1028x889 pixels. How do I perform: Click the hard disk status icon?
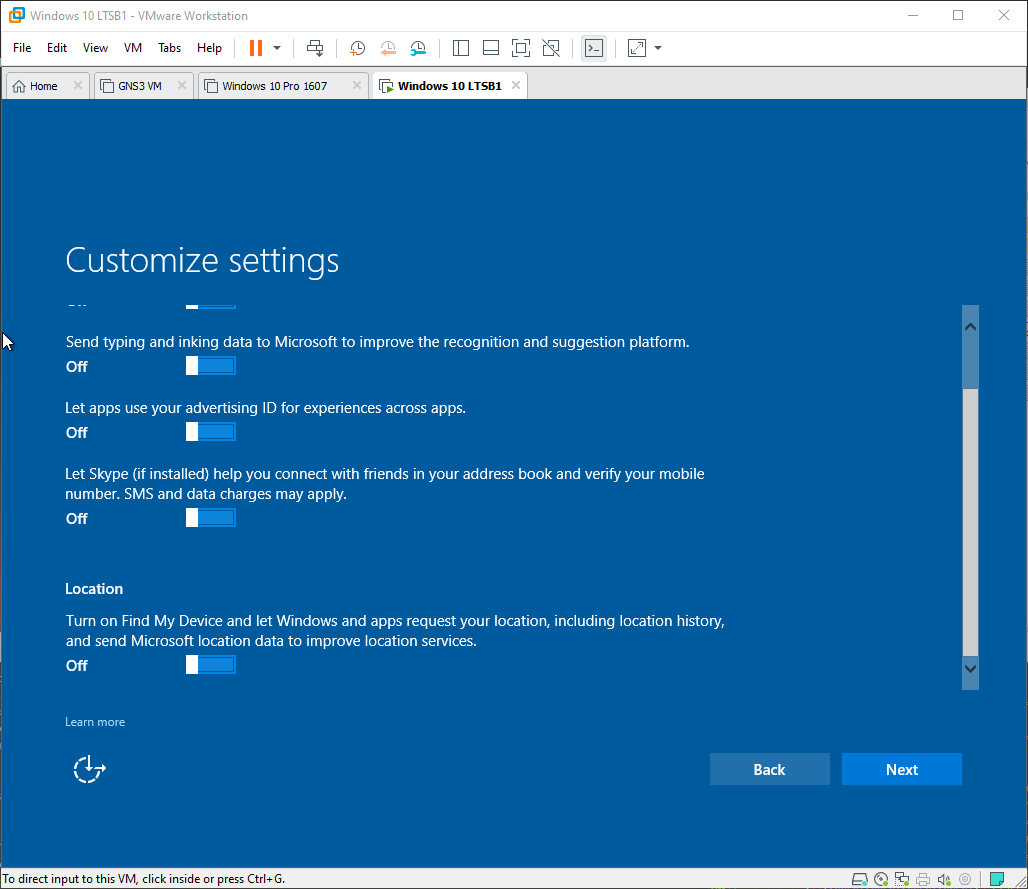point(860,879)
